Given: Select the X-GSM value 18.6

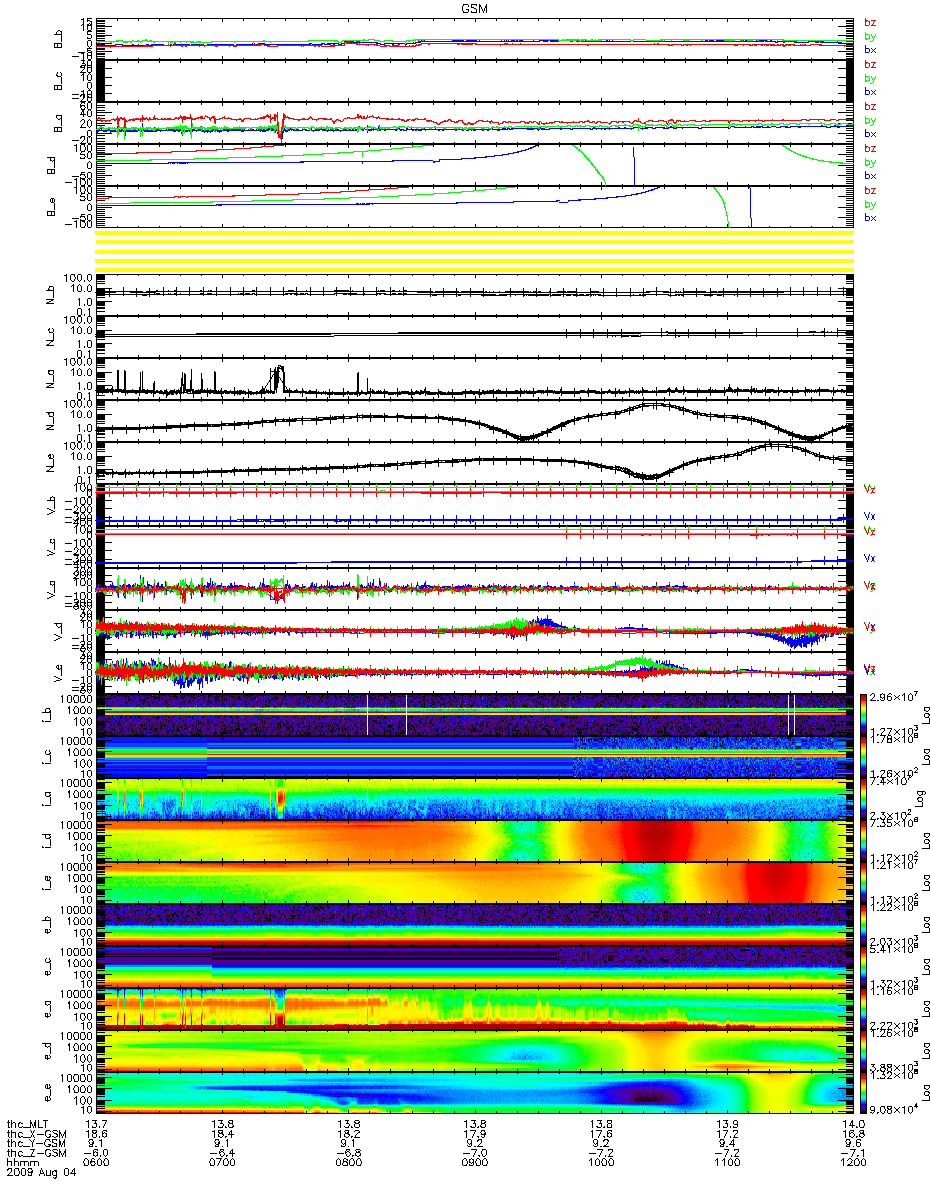Looking at the screenshot, I should click(x=95, y=1134).
